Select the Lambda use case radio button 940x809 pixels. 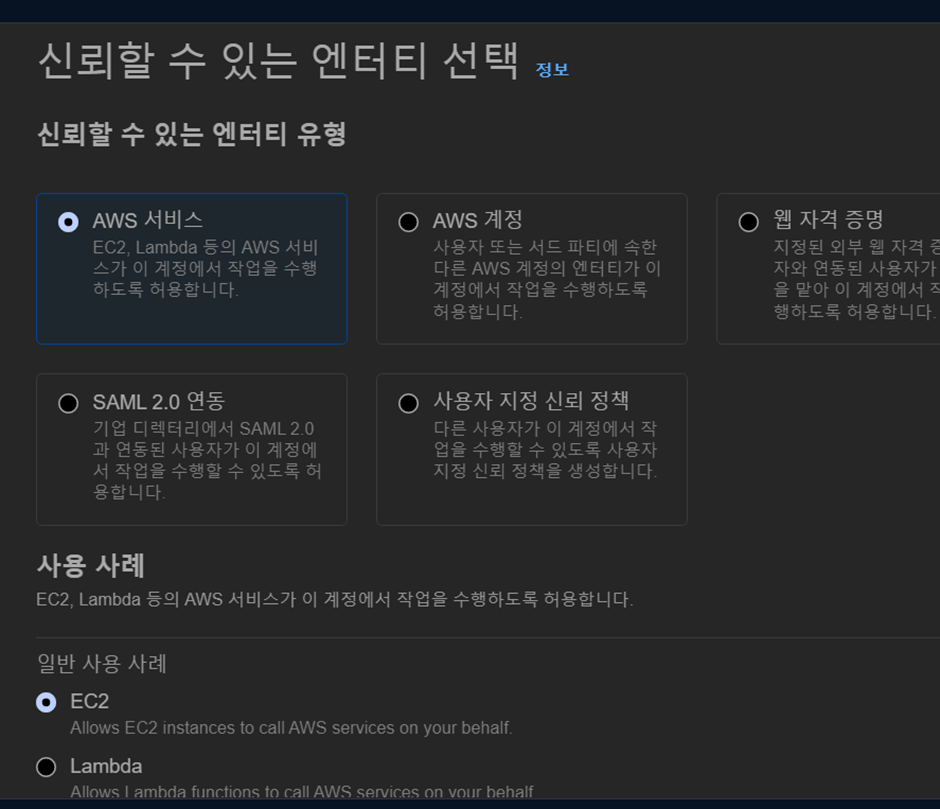46,767
